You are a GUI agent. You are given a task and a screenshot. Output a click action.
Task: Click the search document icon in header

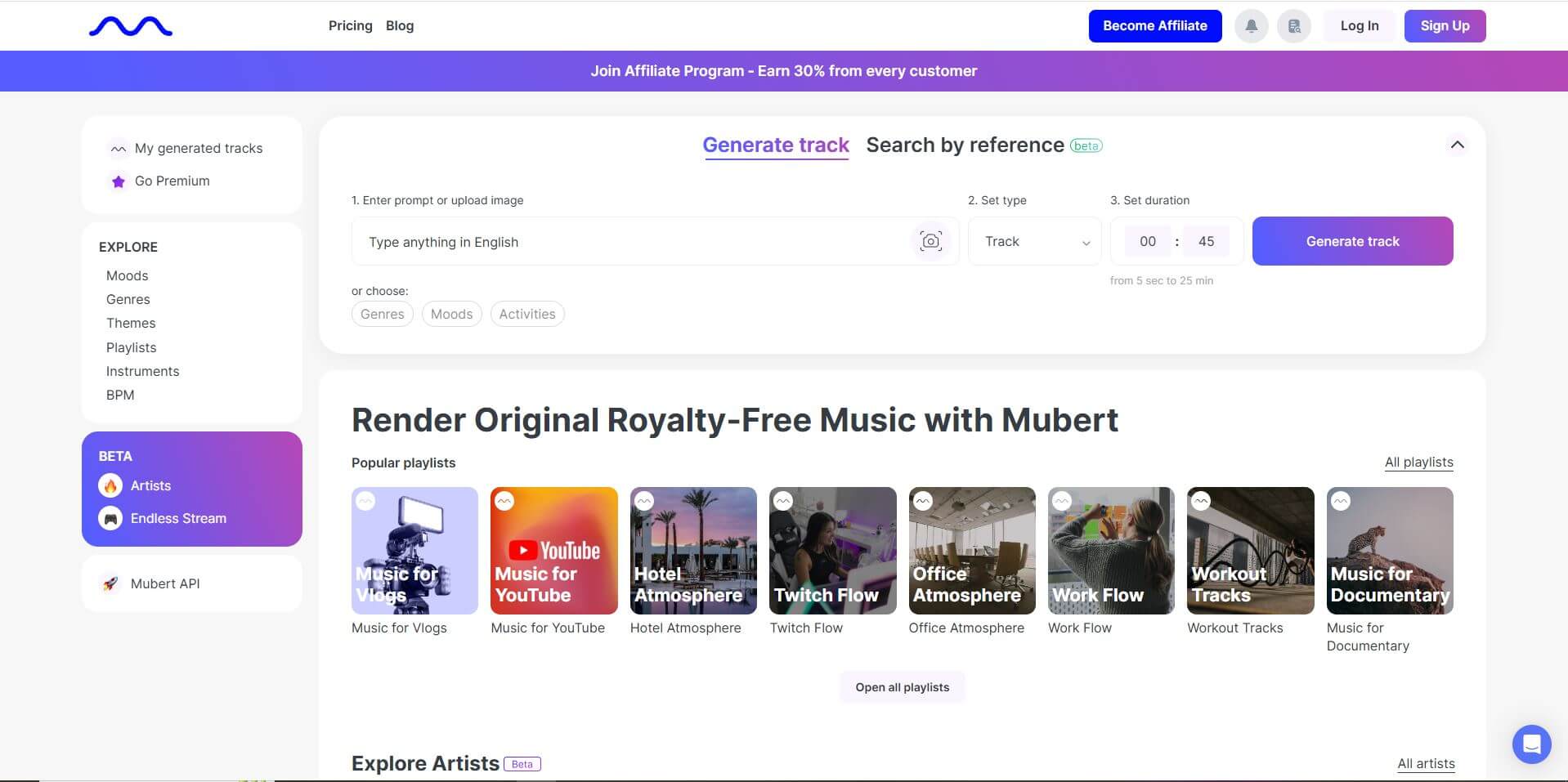click(x=1294, y=26)
